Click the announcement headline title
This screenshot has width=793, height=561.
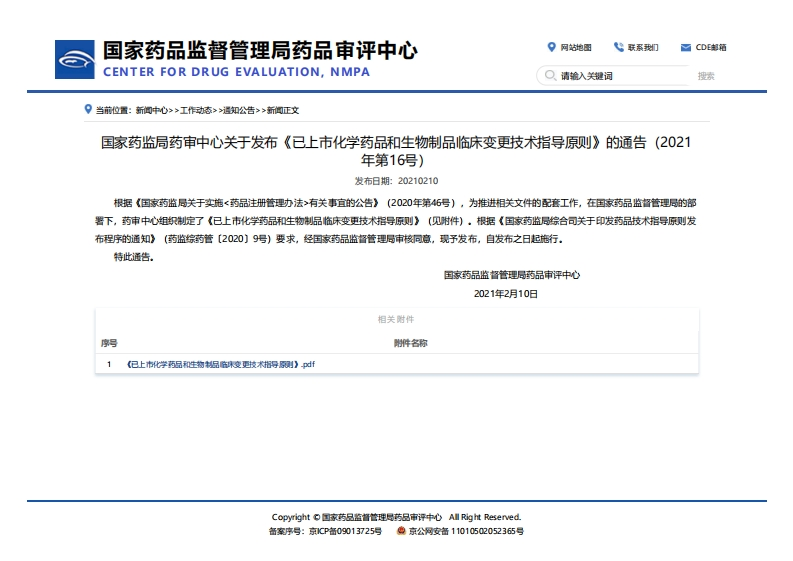point(395,151)
